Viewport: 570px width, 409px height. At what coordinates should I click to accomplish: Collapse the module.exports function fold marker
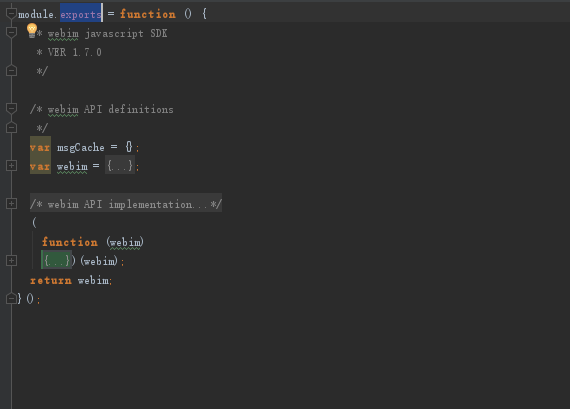11,14
